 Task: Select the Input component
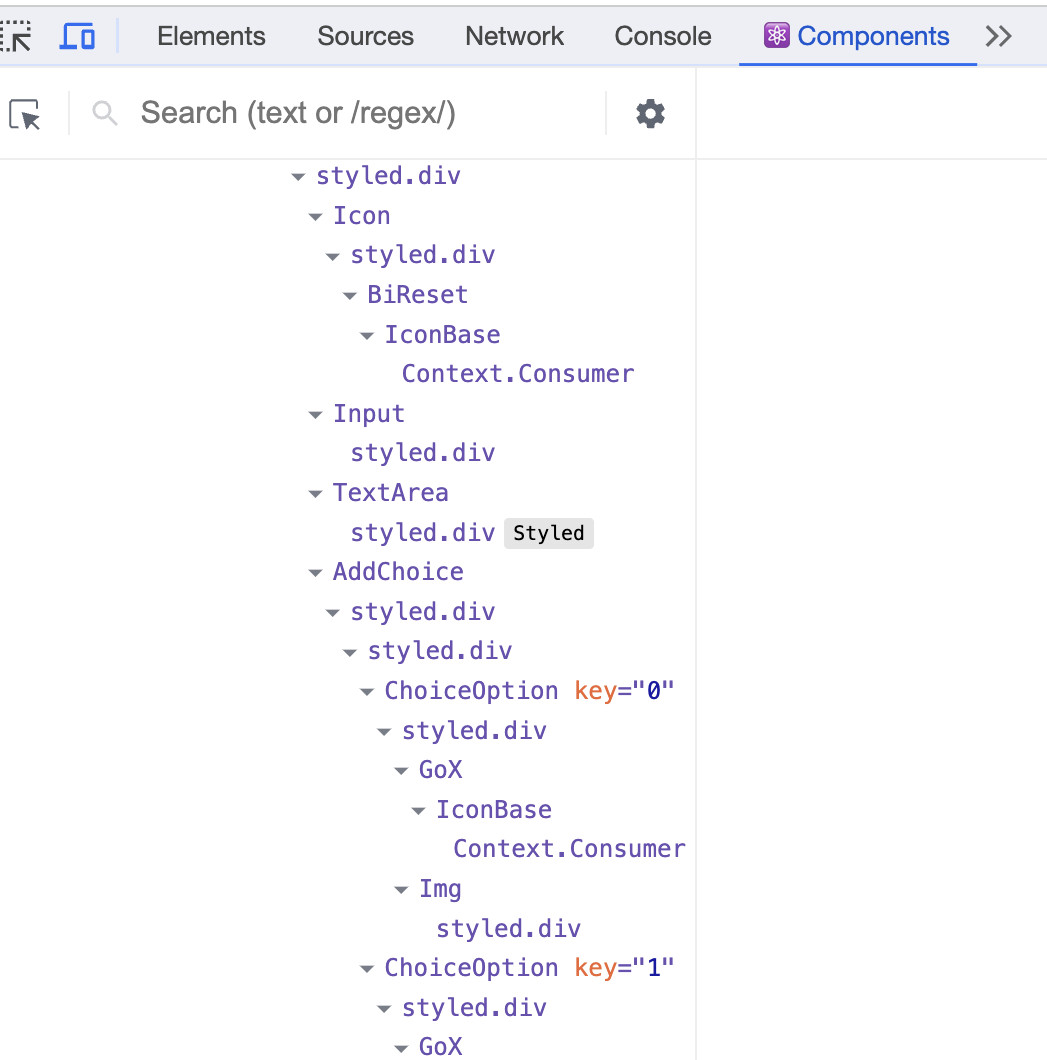coord(368,414)
